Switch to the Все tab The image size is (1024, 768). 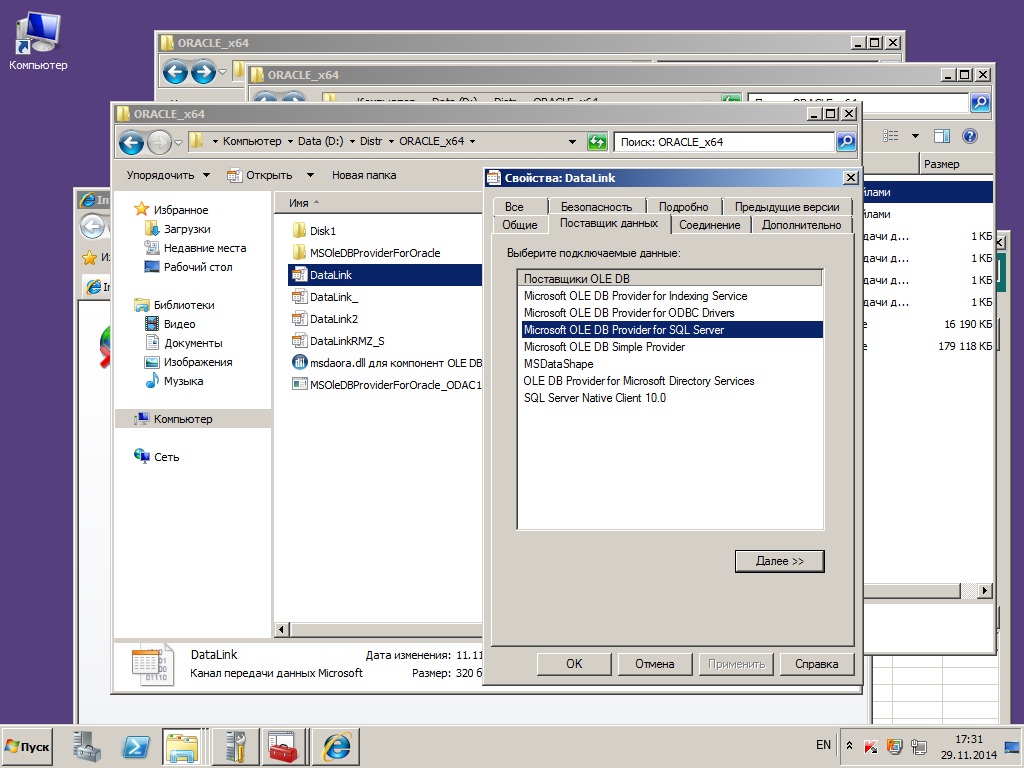(x=514, y=206)
